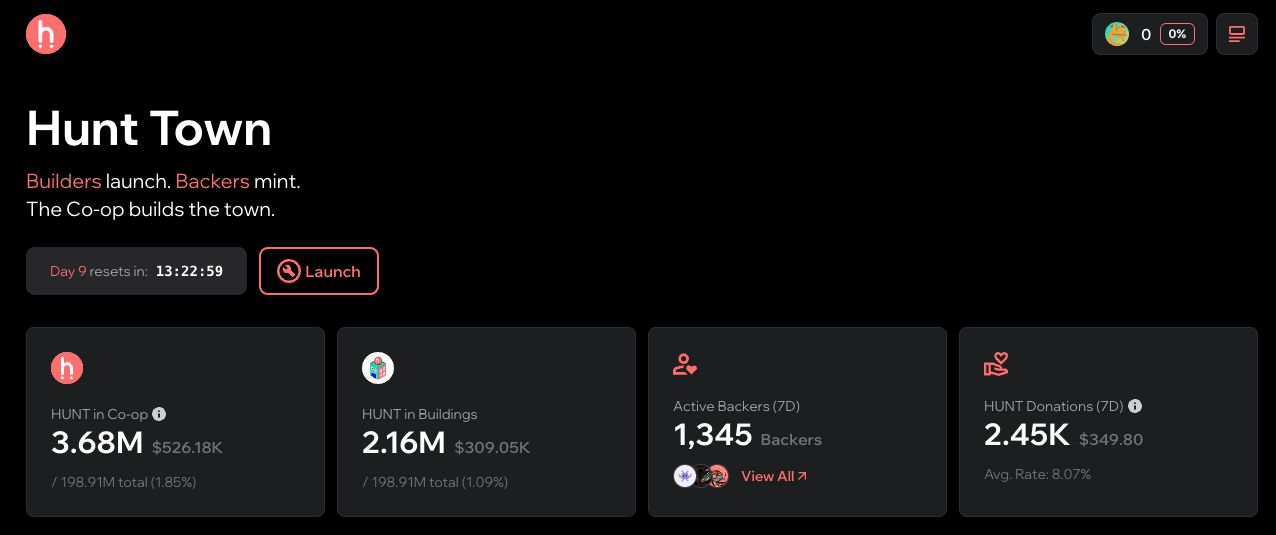Click the first backer avatar thumbnail
The image size is (1276, 535).
coord(685,476)
